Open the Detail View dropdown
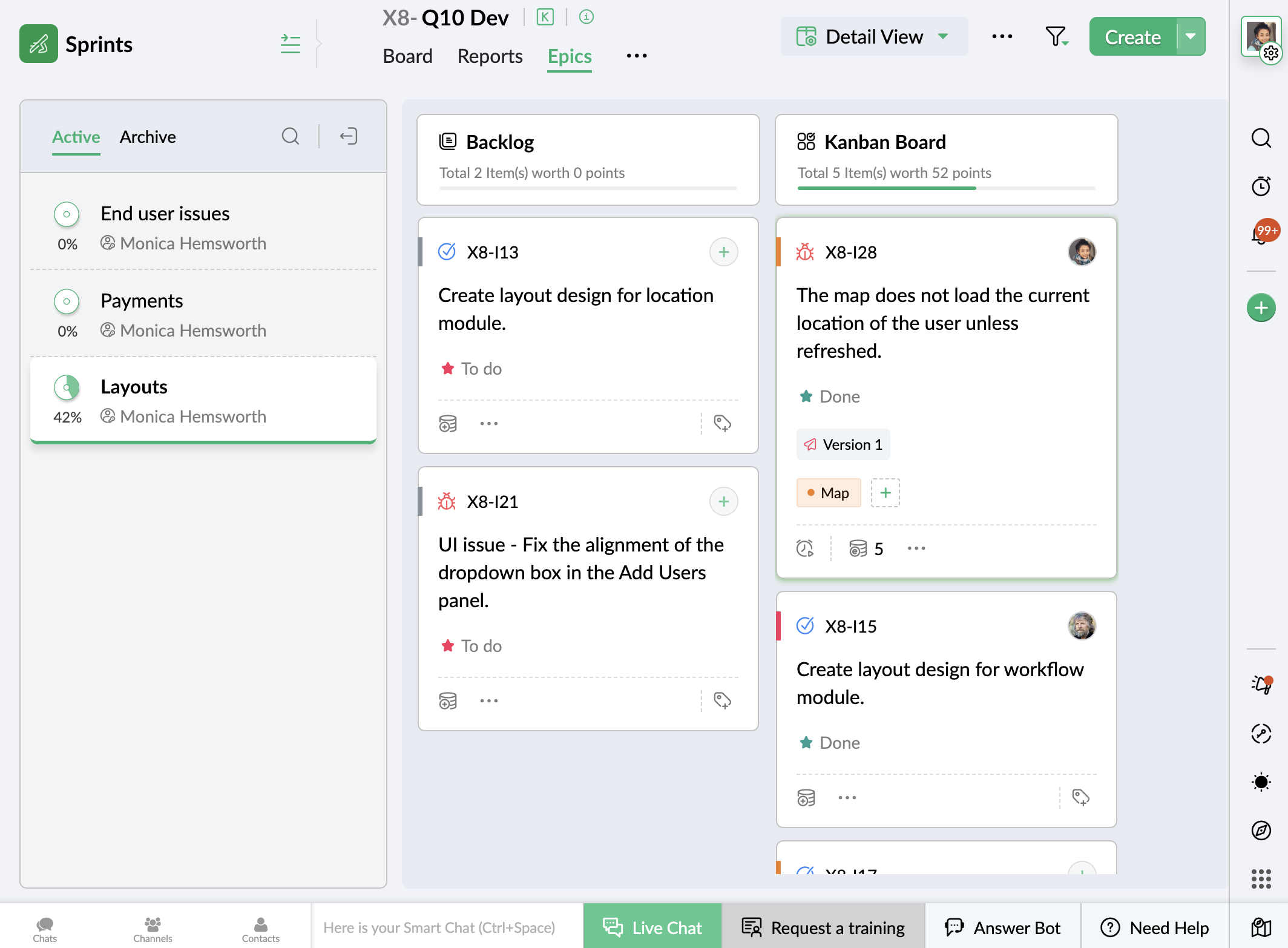Viewport: 1288px width, 948px height. click(874, 37)
